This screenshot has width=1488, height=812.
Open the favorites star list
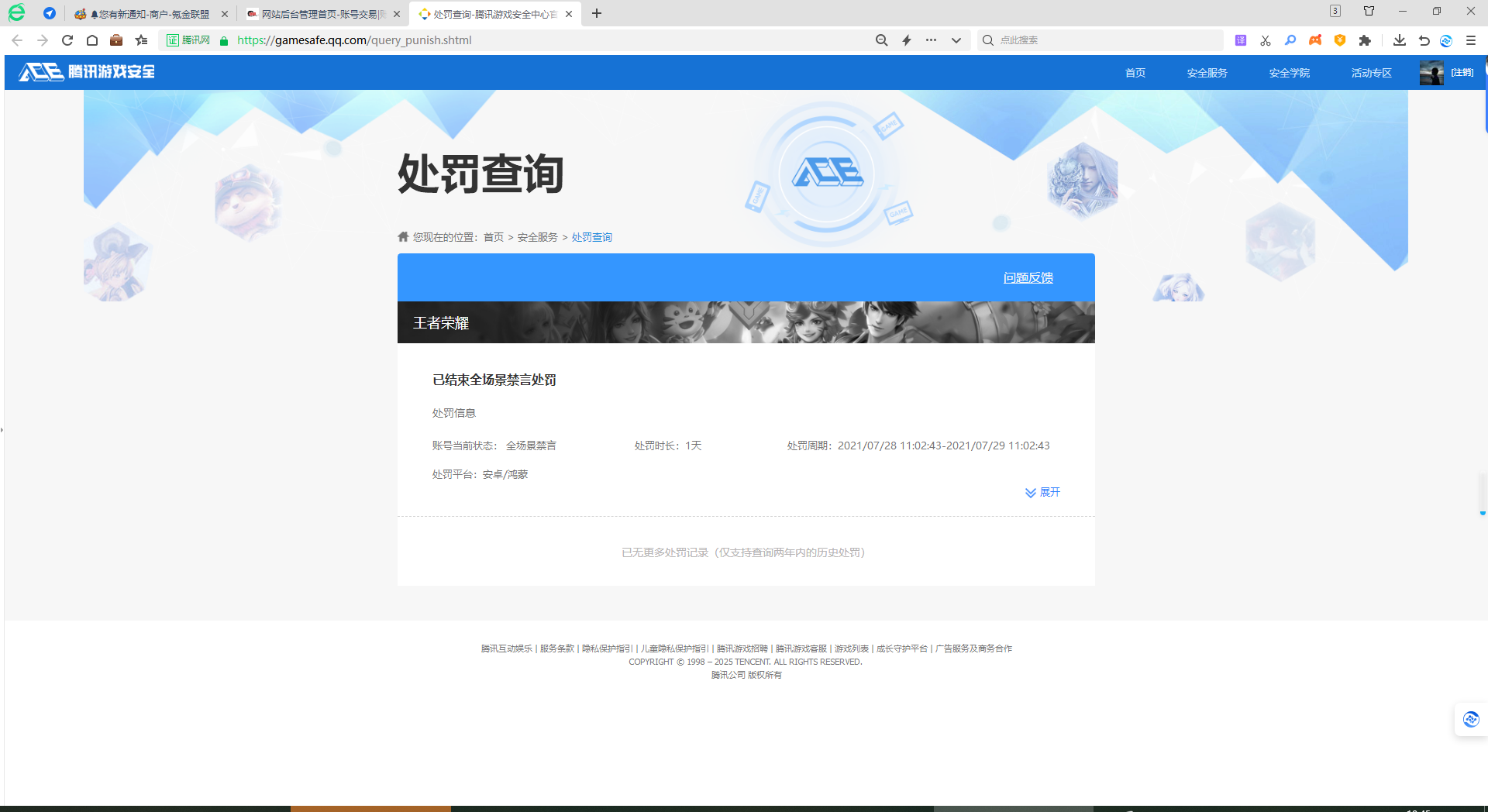[x=141, y=40]
